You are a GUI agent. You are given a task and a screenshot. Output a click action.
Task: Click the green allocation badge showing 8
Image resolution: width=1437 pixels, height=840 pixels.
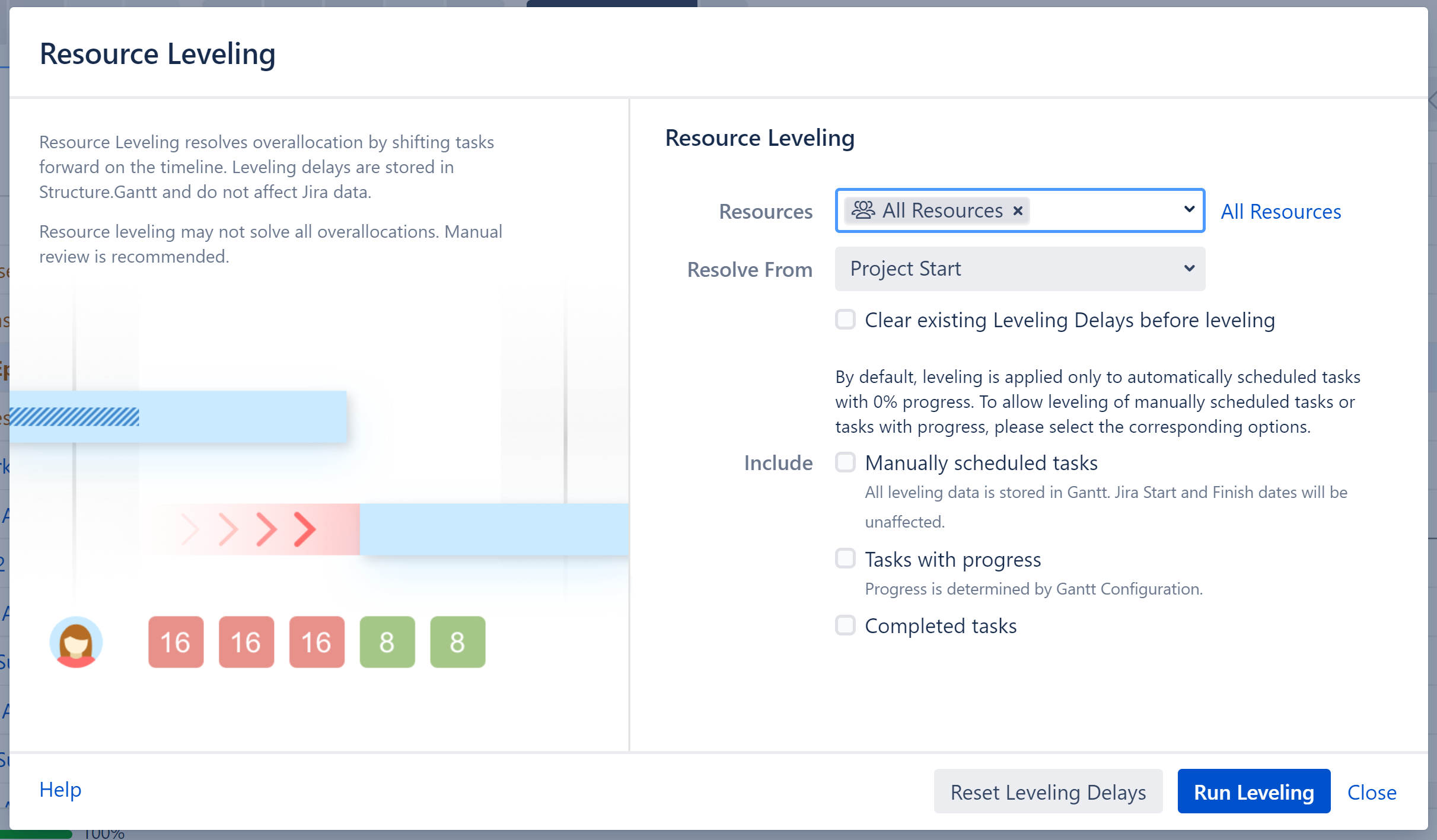pos(387,641)
